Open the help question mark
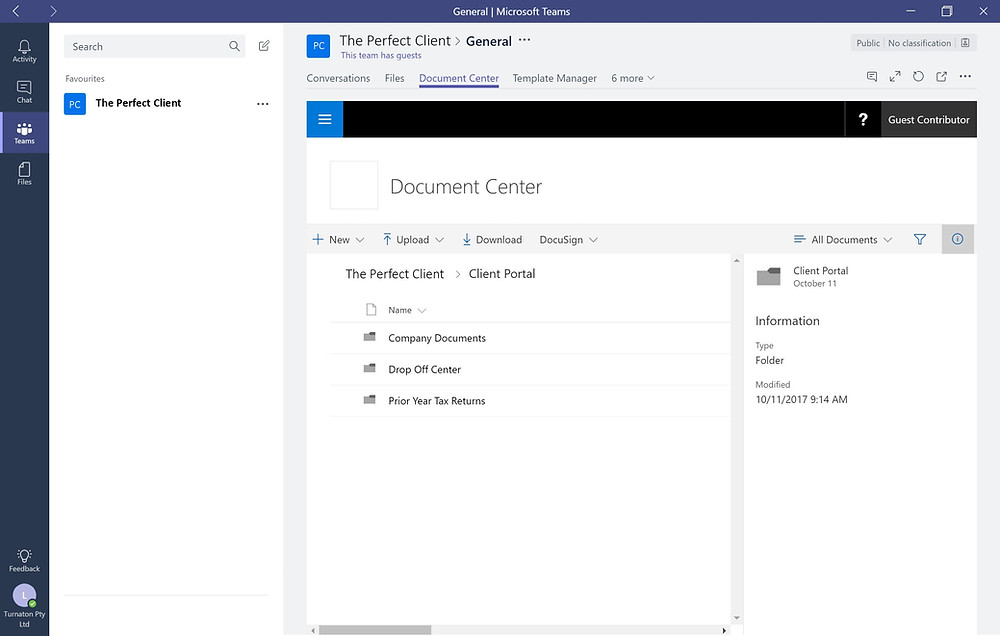The height and width of the screenshot is (636, 1000). coord(863,119)
